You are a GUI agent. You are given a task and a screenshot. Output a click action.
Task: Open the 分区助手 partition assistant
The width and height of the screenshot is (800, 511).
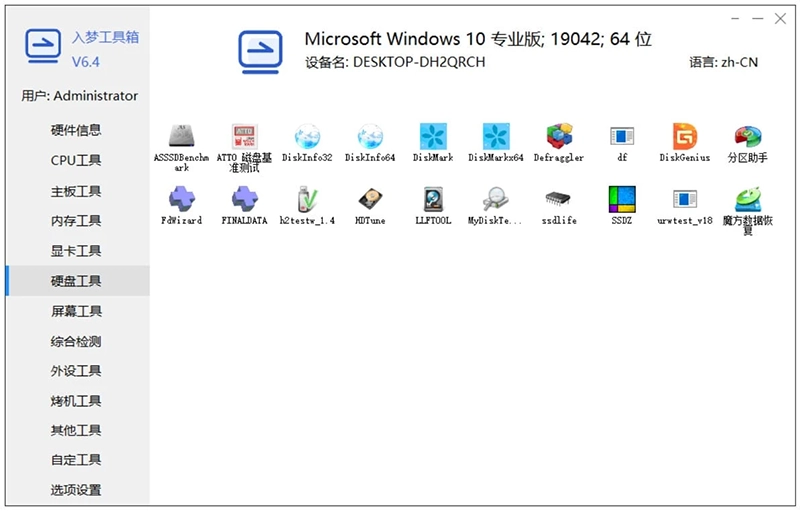click(747, 138)
